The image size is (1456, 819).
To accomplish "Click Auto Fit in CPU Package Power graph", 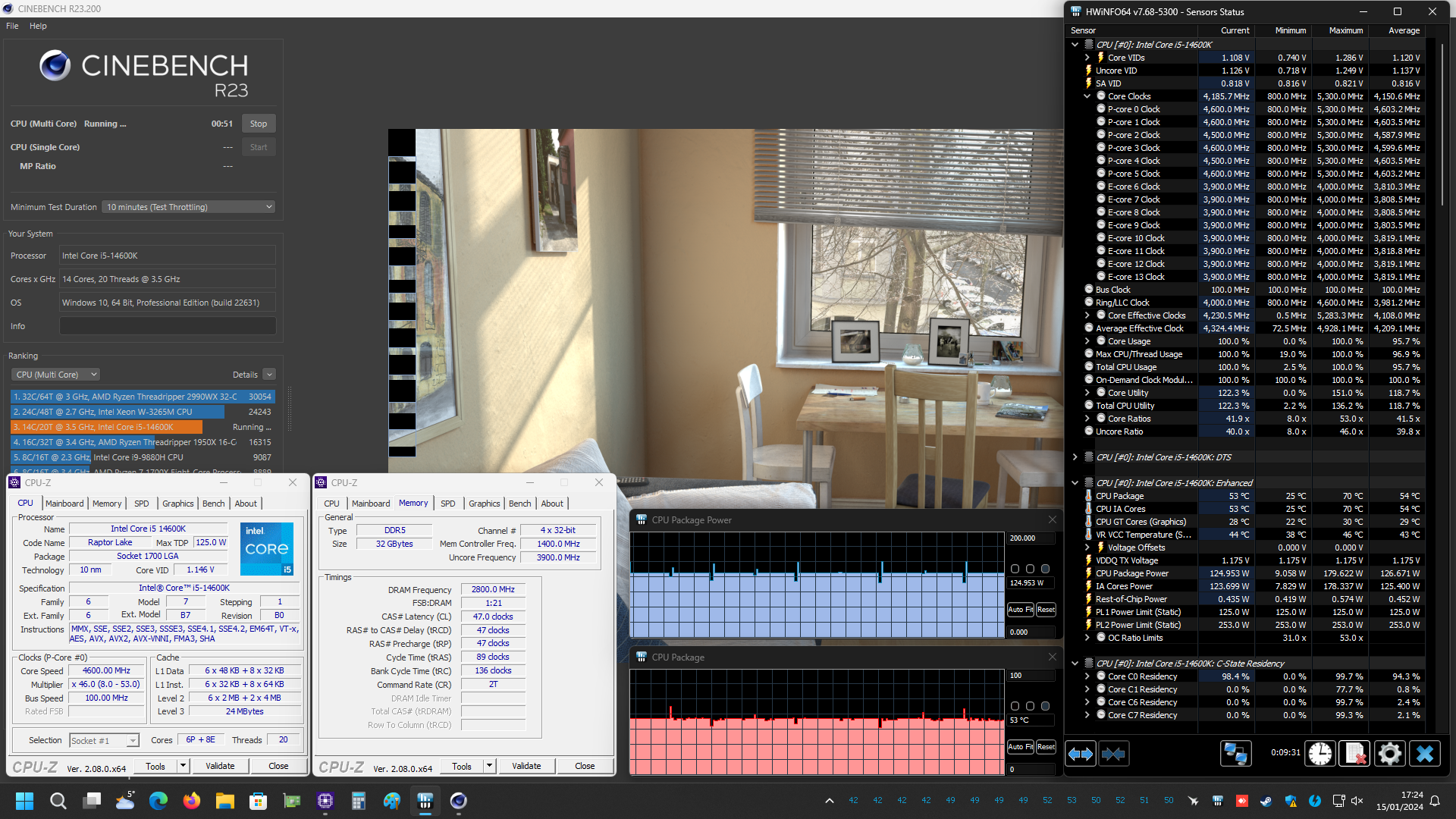I will point(1020,610).
